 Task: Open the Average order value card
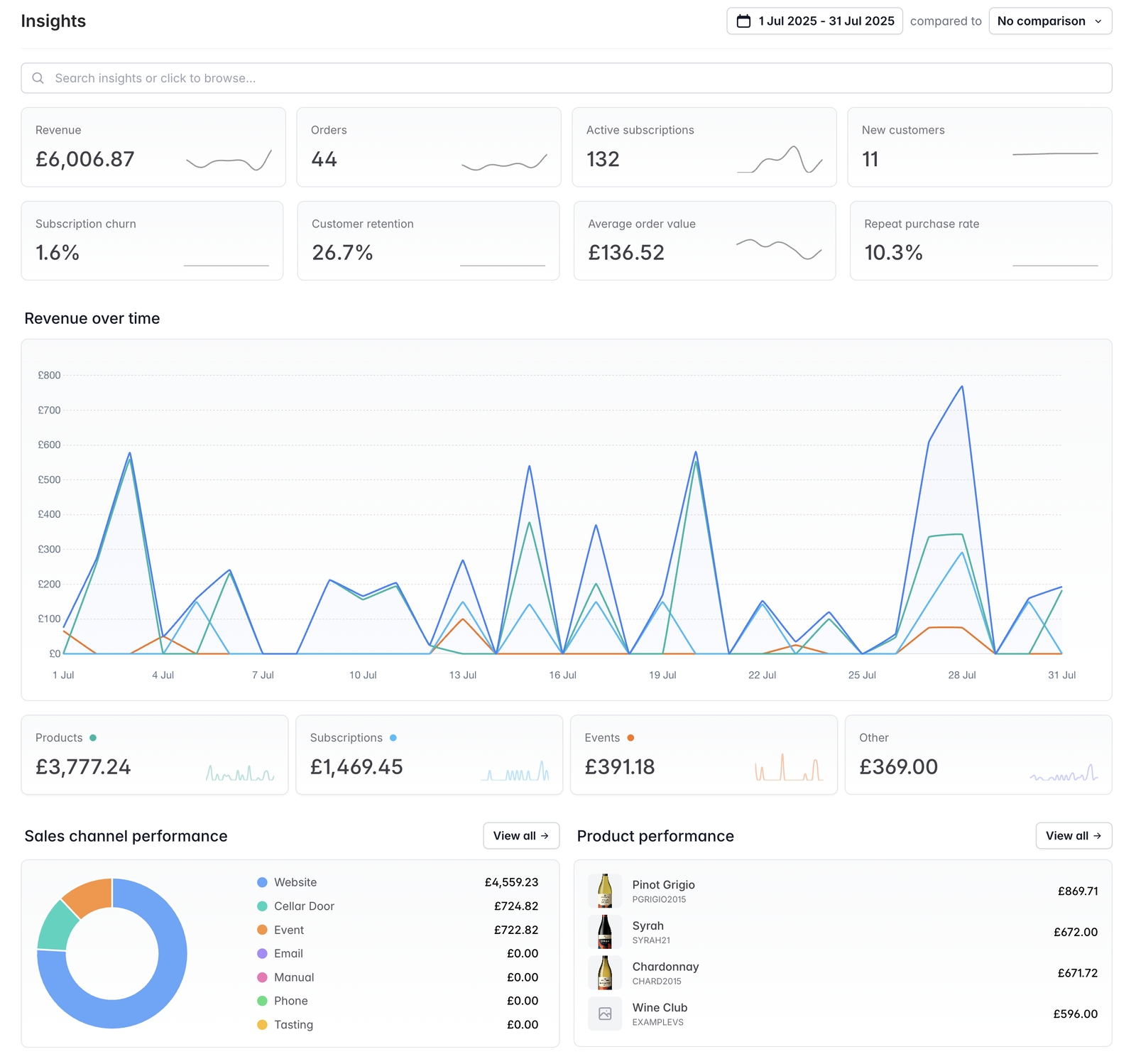704,241
